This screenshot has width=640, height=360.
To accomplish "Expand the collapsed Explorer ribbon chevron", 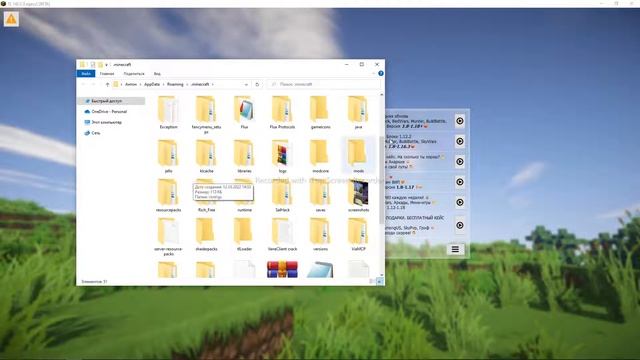I will pyautogui.click(x=373, y=73).
